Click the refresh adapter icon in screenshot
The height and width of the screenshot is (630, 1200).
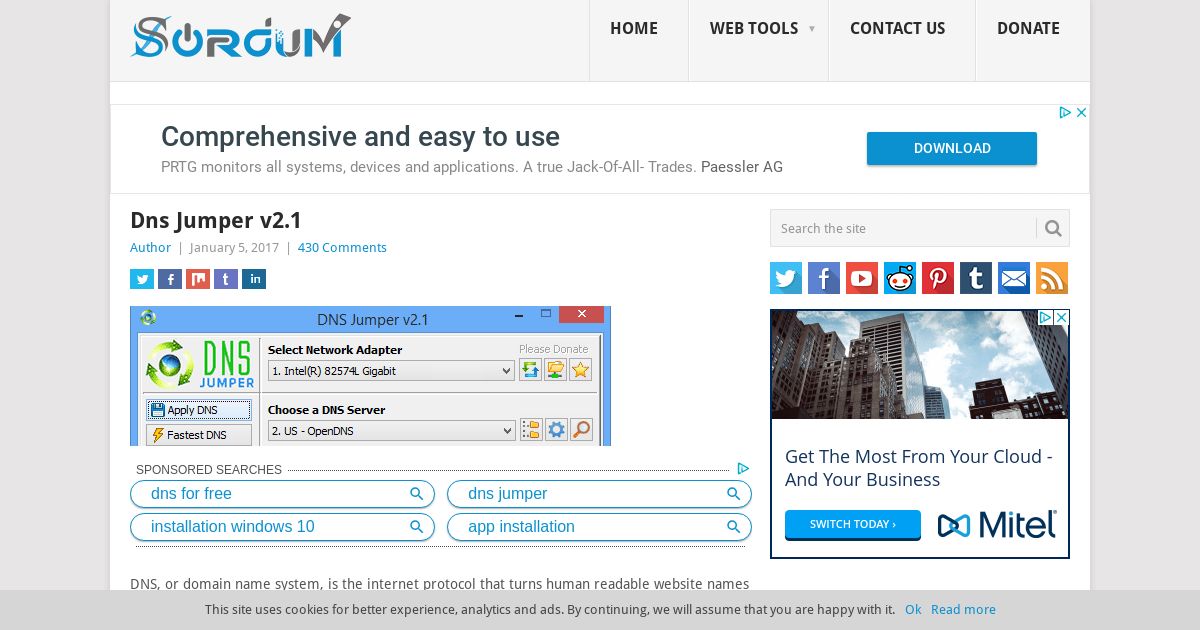click(531, 370)
